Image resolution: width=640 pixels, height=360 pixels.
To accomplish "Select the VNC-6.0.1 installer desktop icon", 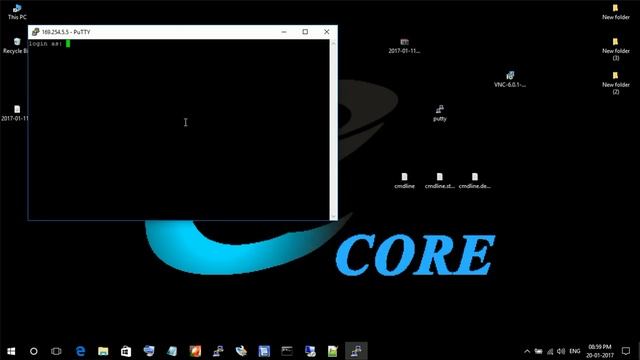I will click(x=510, y=80).
